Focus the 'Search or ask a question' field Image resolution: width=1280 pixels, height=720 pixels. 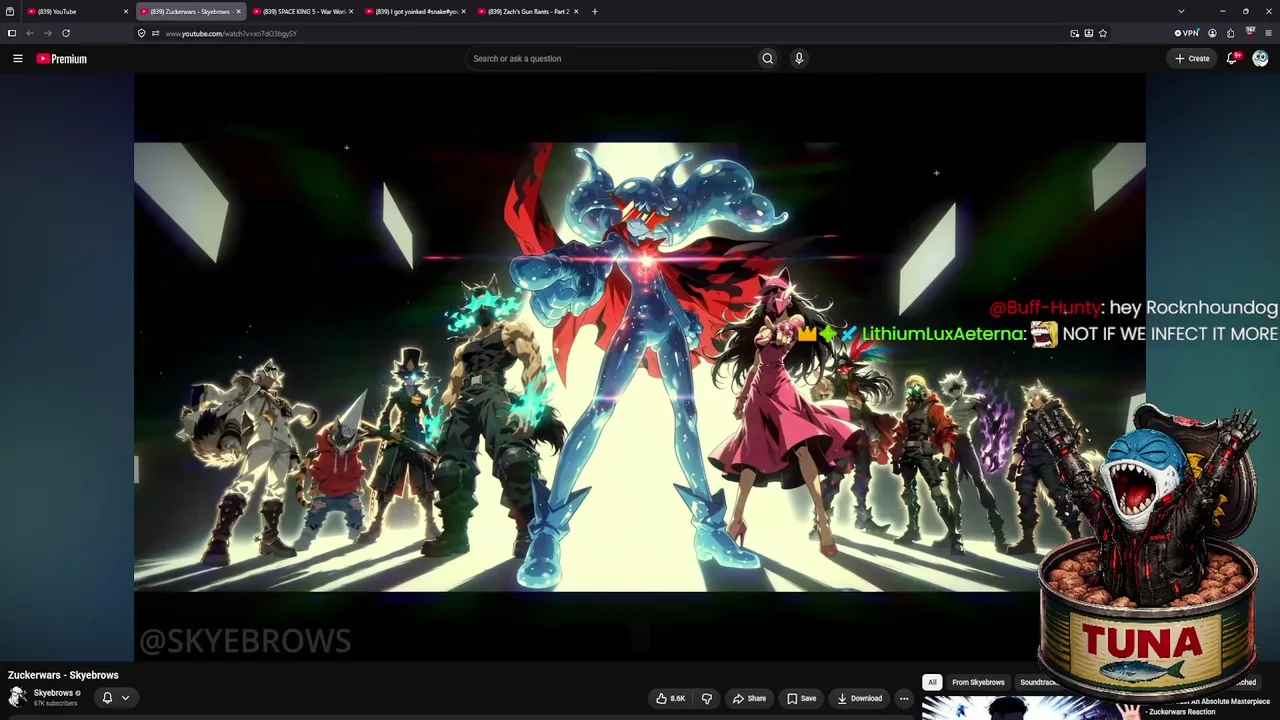coord(610,59)
